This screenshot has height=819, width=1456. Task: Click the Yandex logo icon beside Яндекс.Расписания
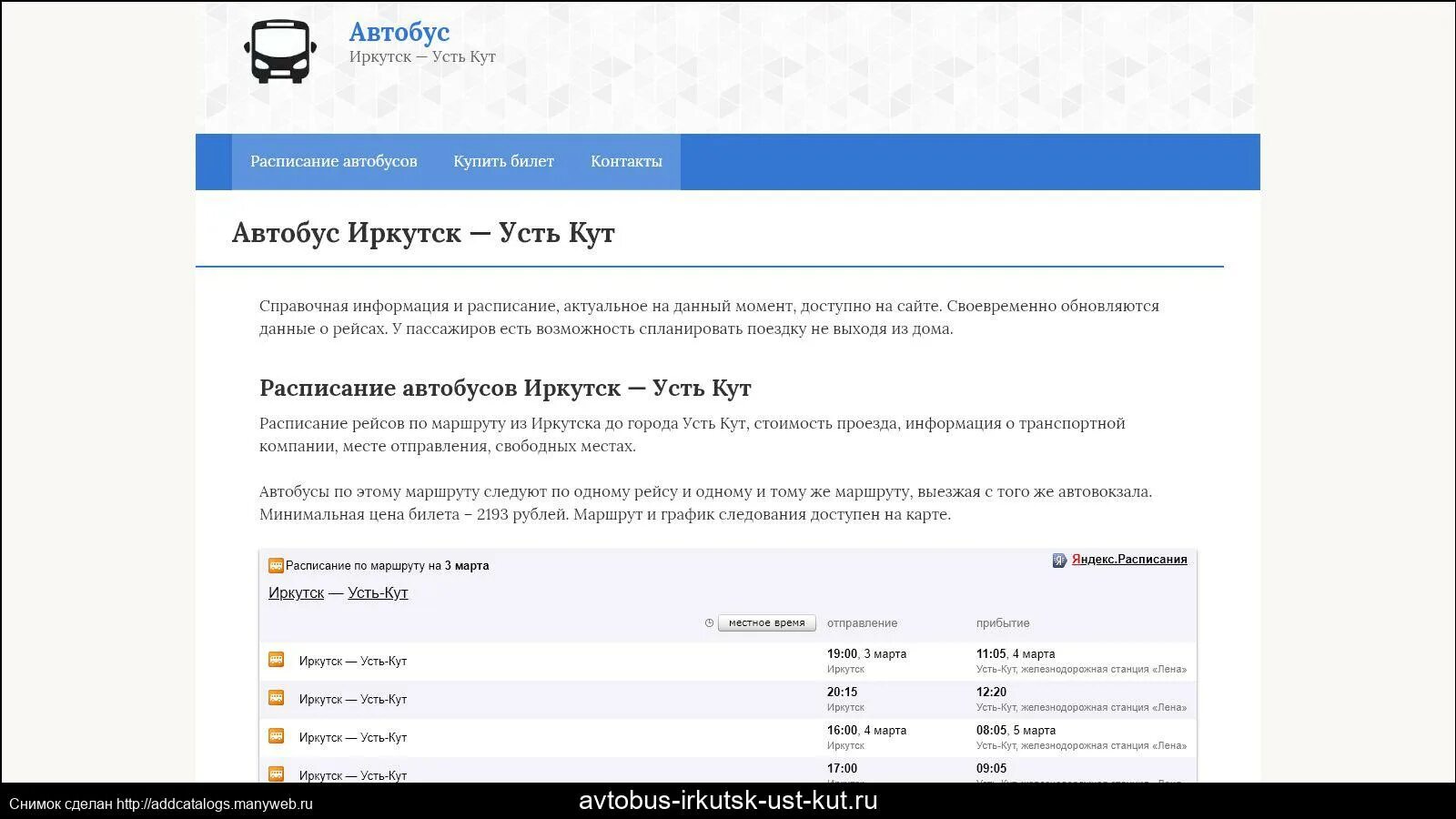pos(1059,560)
